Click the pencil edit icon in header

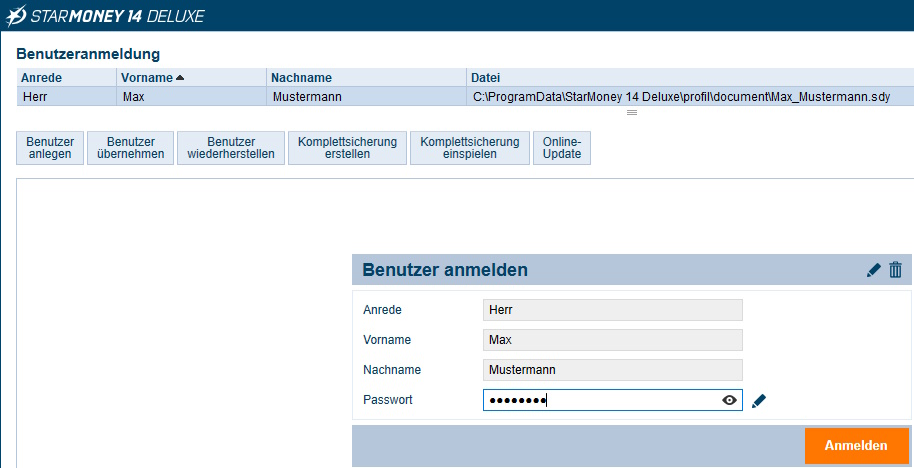coord(874,270)
